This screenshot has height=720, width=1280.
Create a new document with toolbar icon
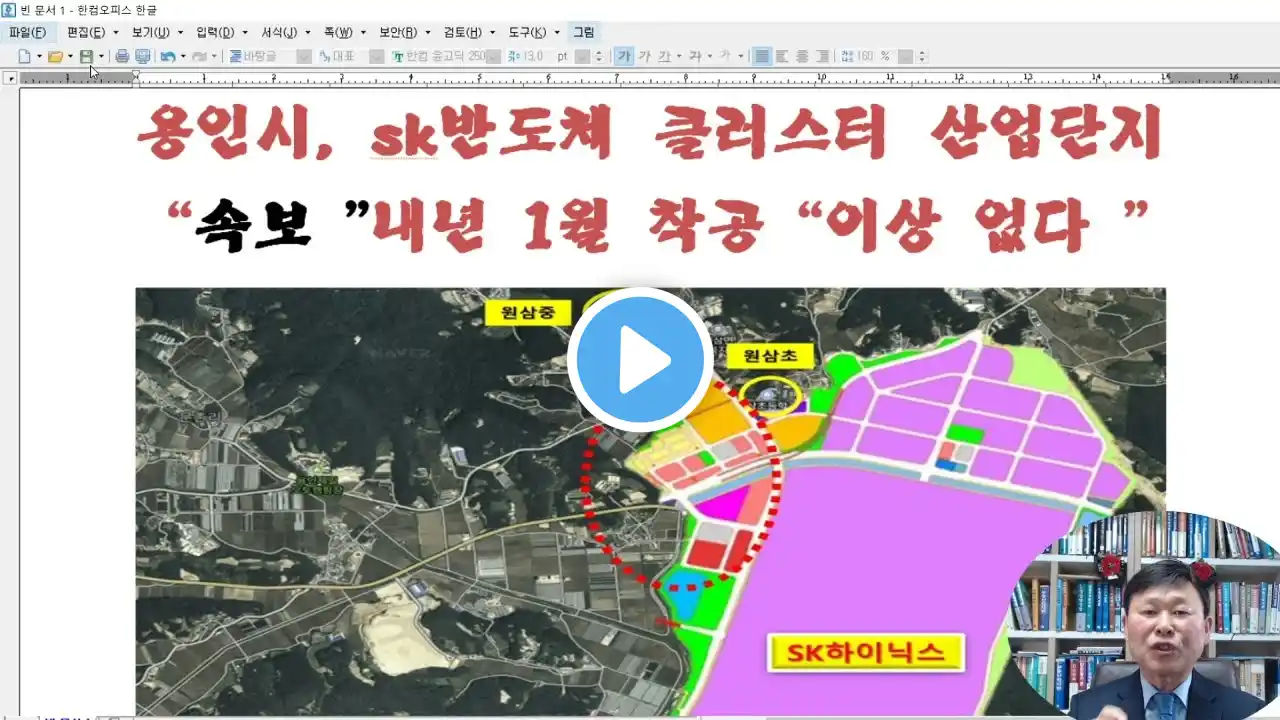(24, 56)
